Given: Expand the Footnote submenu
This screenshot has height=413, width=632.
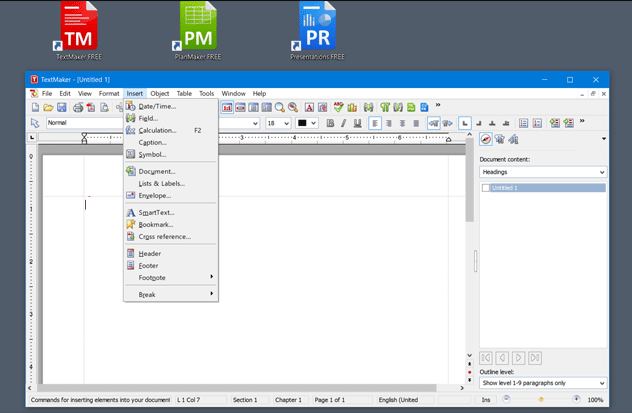Looking at the screenshot, I should tap(171, 278).
